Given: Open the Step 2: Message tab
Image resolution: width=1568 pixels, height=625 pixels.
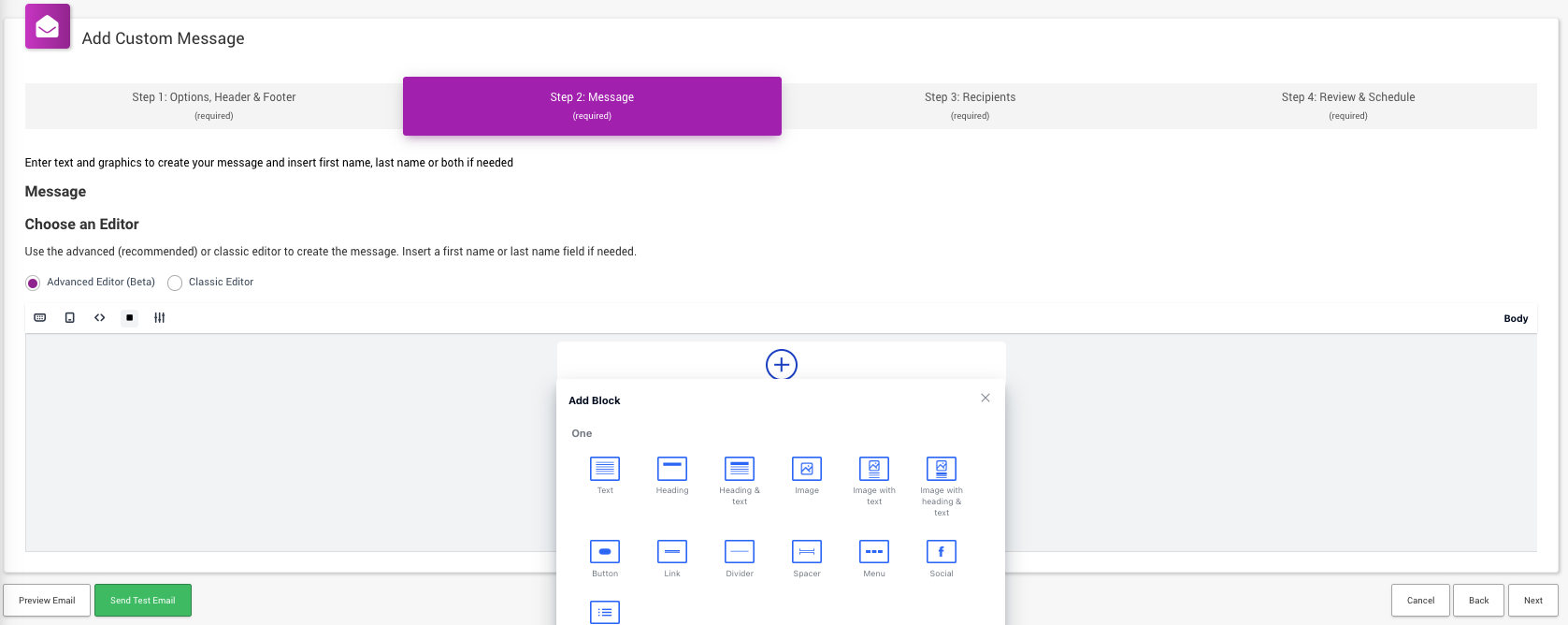Looking at the screenshot, I should pos(592,106).
